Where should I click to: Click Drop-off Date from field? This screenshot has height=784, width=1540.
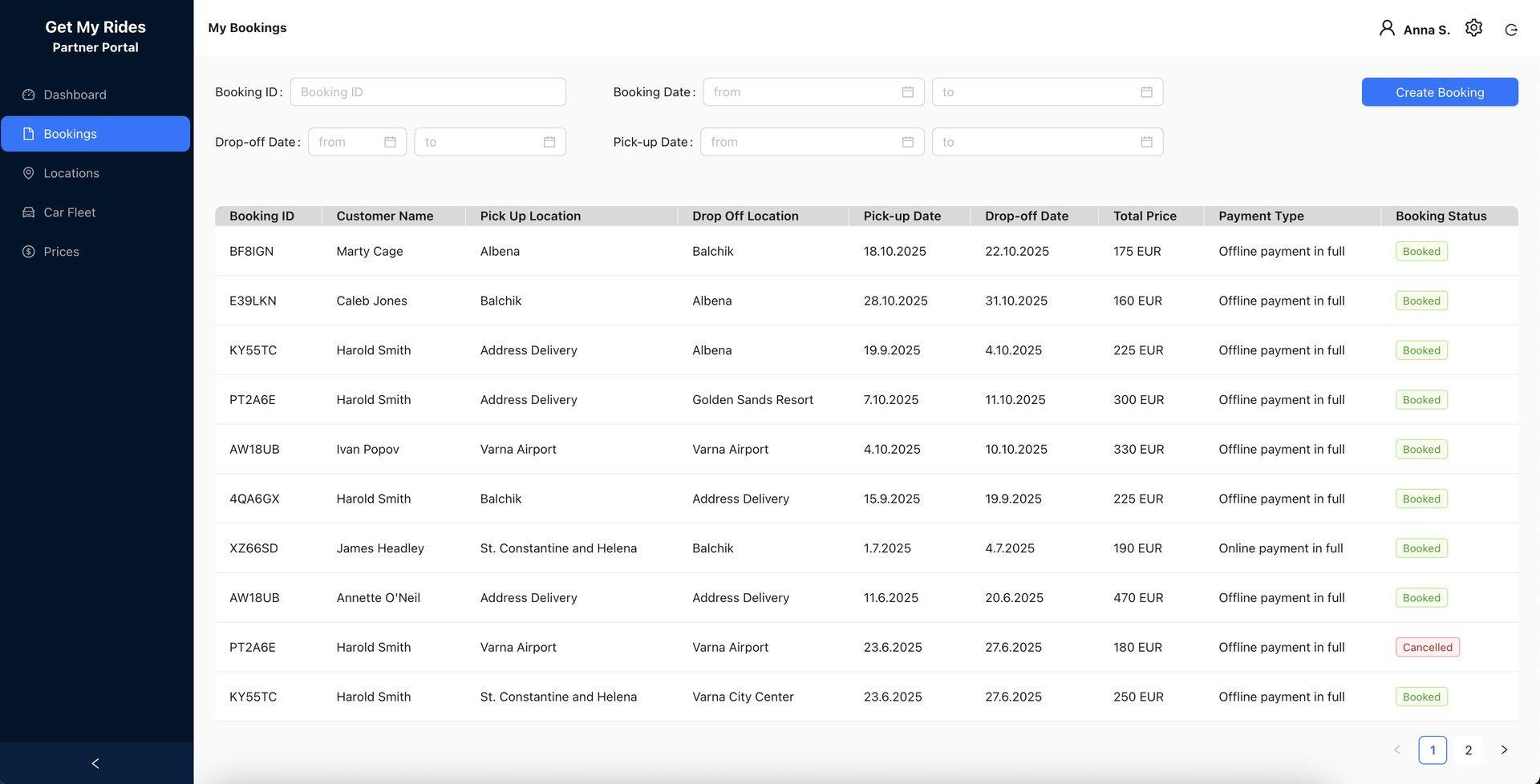pos(358,142)
